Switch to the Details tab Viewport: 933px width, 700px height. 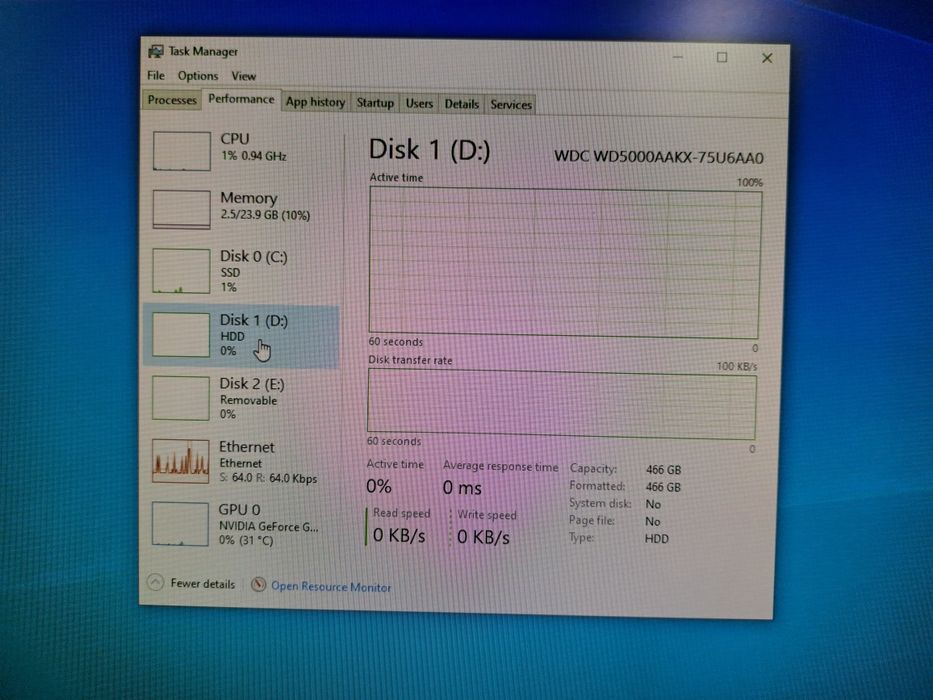coord(462,104)
